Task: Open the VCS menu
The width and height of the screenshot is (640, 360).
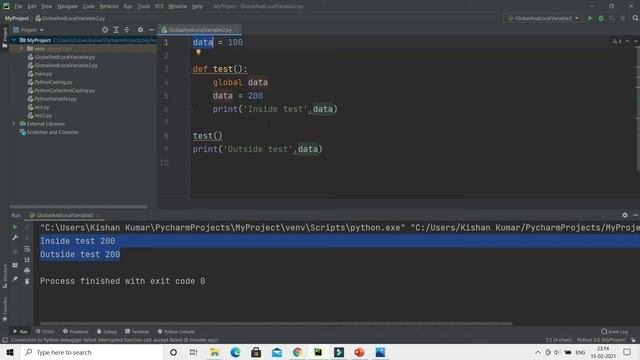Action: pyautogui.click(x=159, y=6)
